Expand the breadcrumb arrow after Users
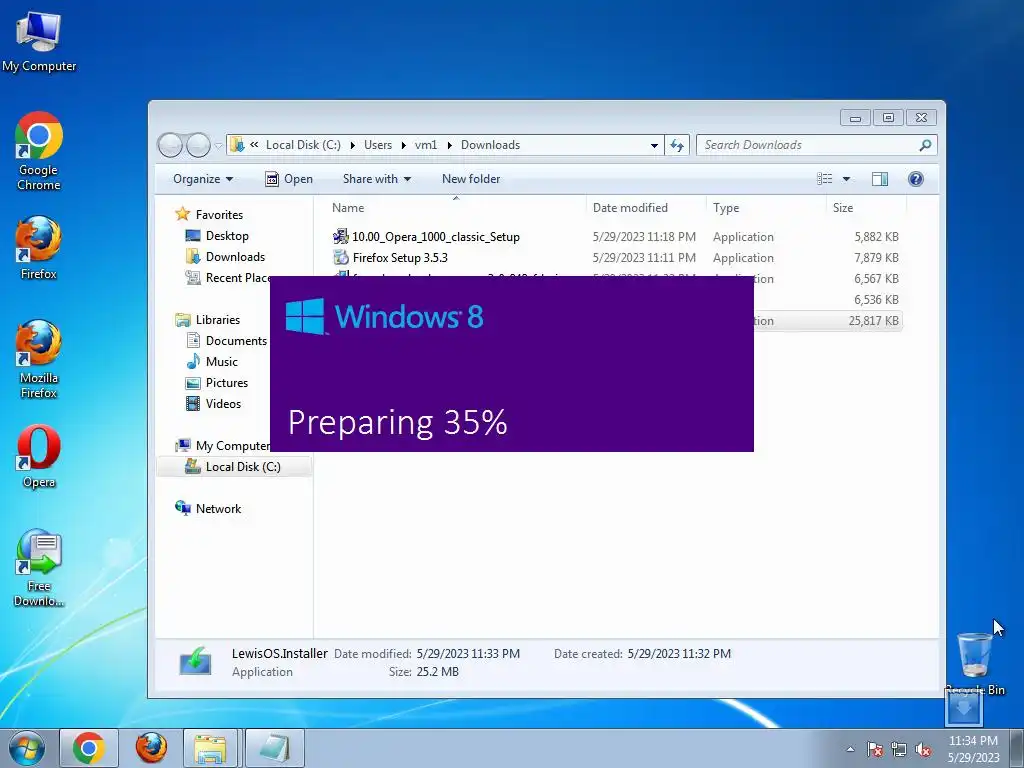This screenshot has height=768, width=1024. click(x=404, y=145)
